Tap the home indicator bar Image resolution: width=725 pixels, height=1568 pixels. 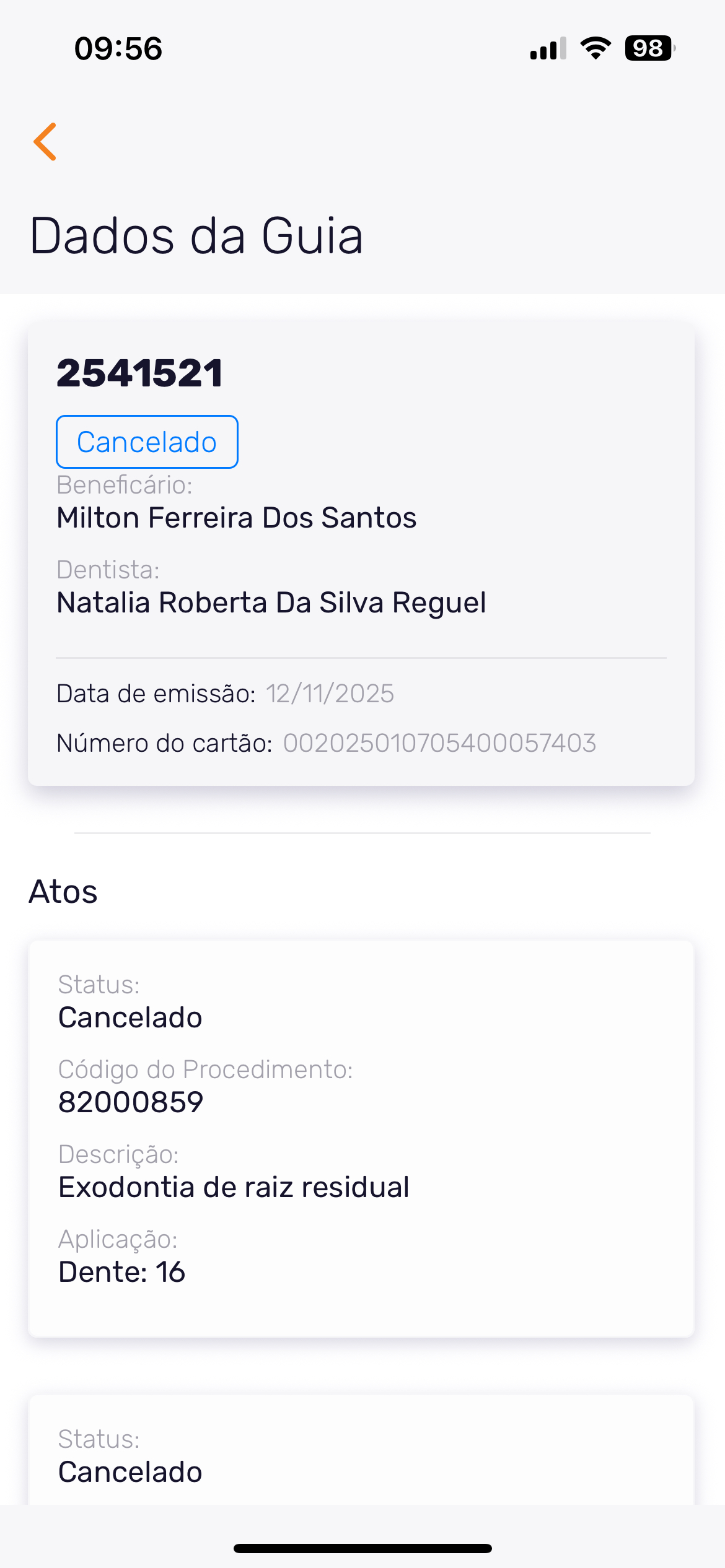click(x=362, y=1548)
